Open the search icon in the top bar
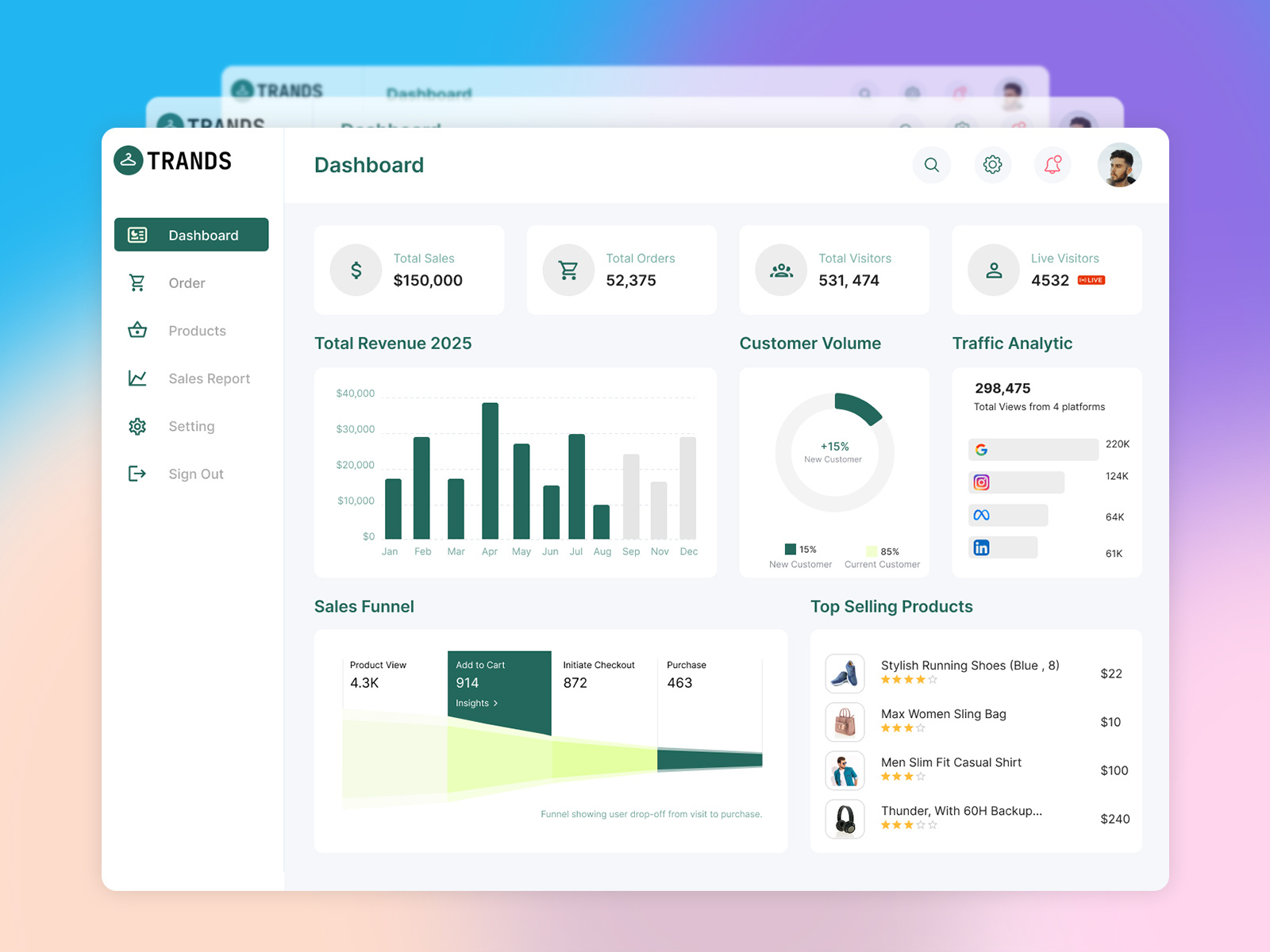This screenshot has width=1270, height=952. pyautogui.click(x=932, y=165)
